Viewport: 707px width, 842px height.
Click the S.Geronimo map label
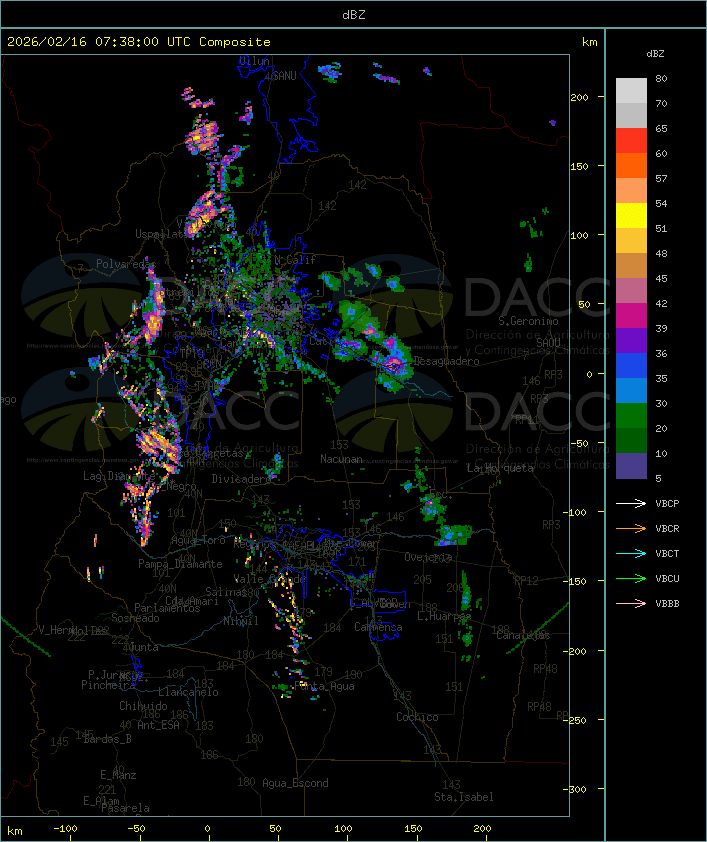click(528, 321)
